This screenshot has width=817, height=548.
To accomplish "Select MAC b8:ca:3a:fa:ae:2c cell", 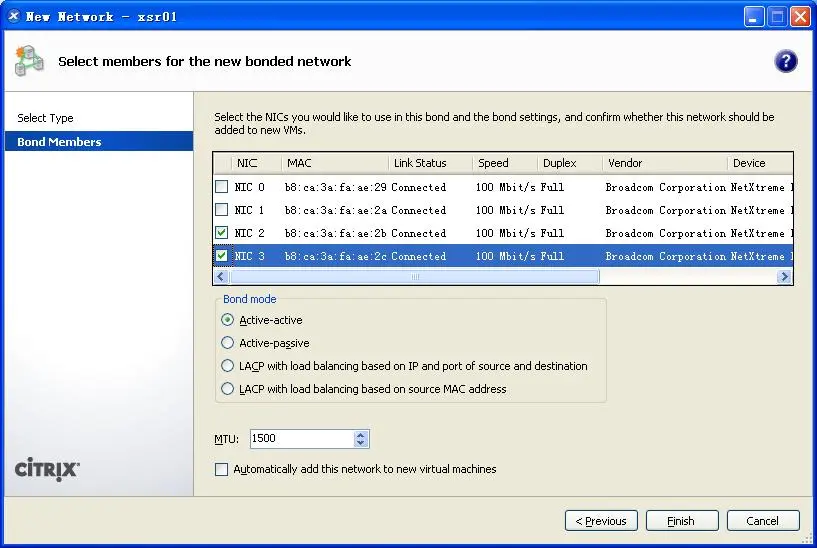I will 336,256.
